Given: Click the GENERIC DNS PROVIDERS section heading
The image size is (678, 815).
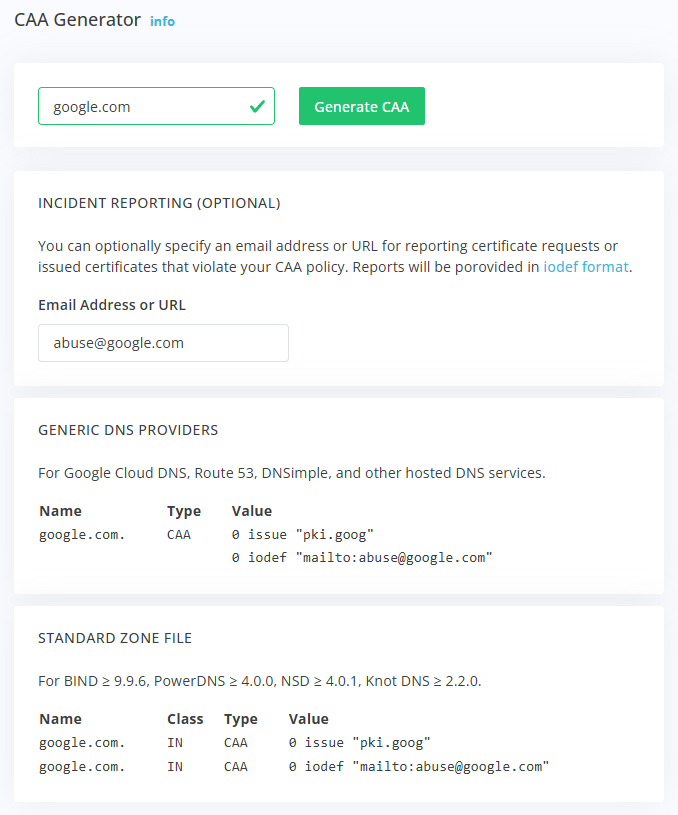Looking at the screenshot, I should 128,429.
